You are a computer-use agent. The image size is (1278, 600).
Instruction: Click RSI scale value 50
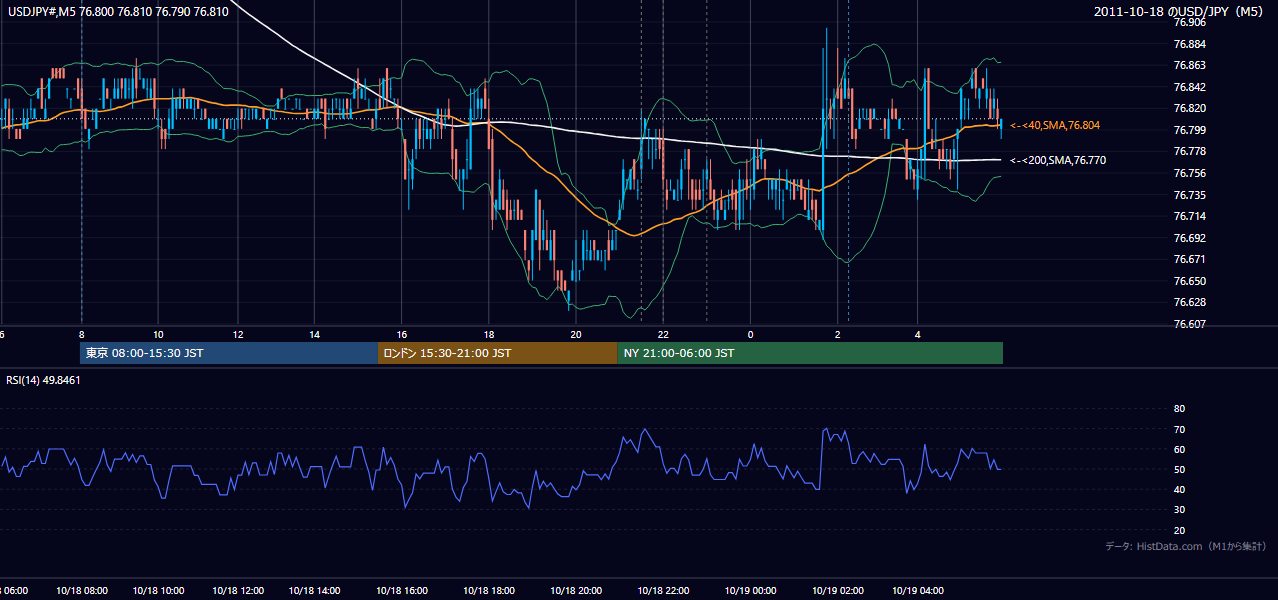(x=1179, y=470)
